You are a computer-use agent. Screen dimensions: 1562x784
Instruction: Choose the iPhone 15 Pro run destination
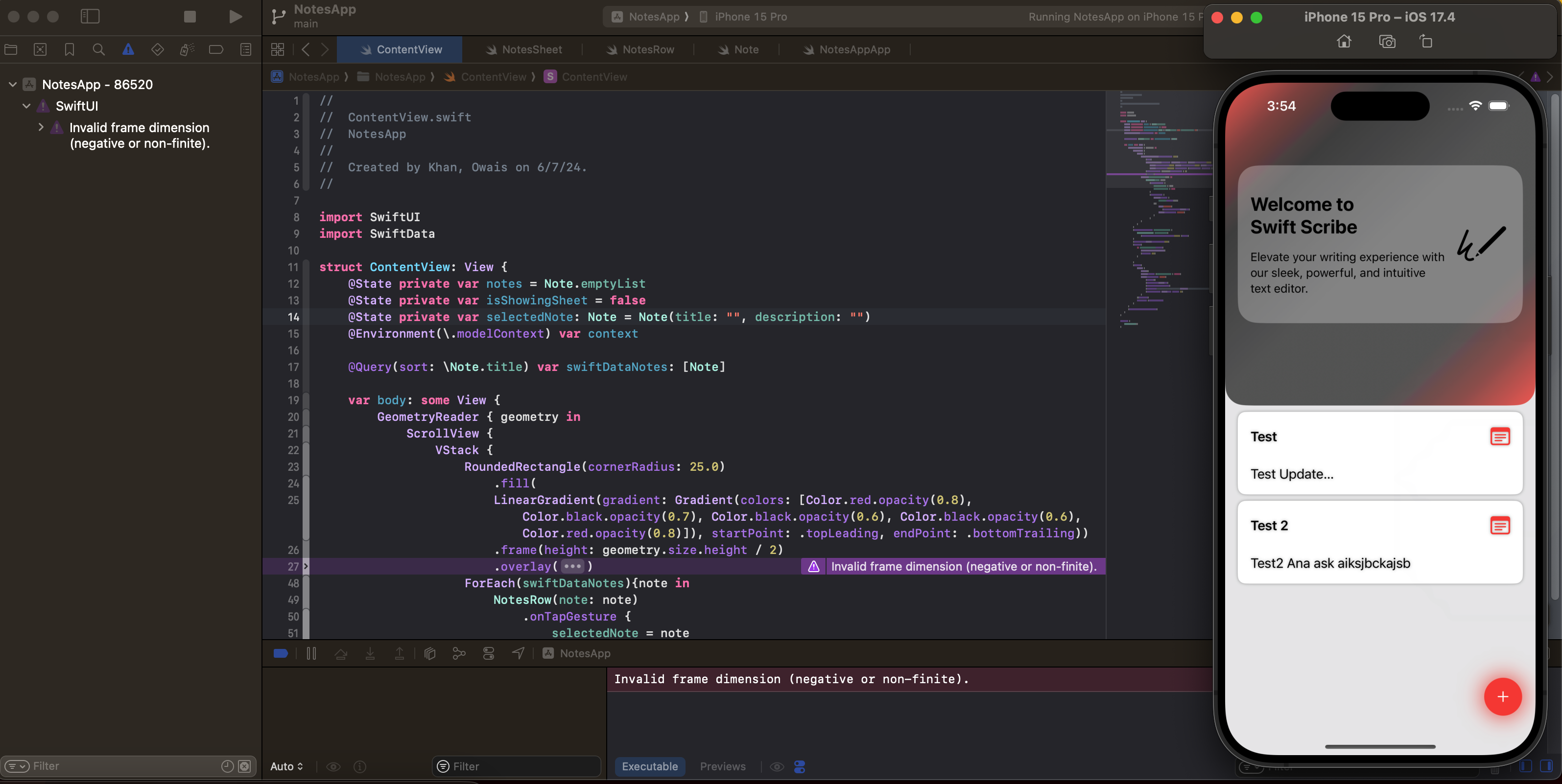(x=743, y=17)
